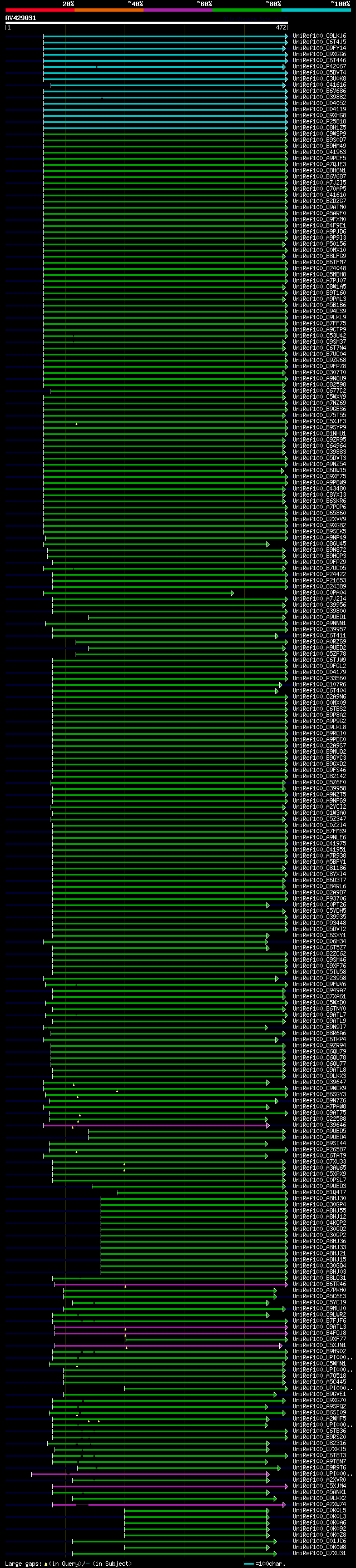Select label UniRef100_Q7XU31
Viewport: 356px width, 1568px height.
319,1553
